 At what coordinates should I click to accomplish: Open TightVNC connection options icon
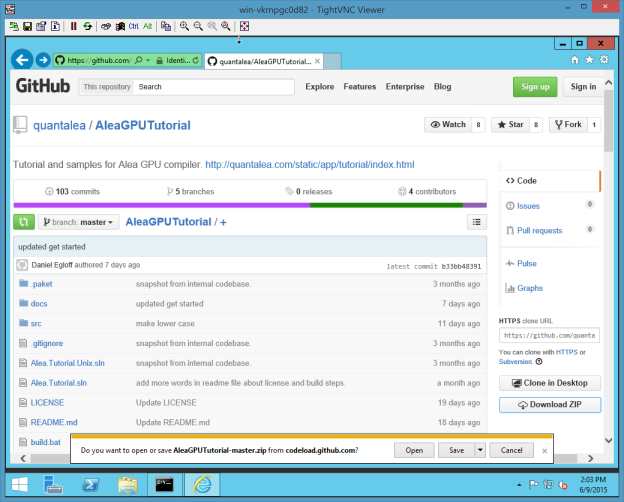tap(41, 26)
